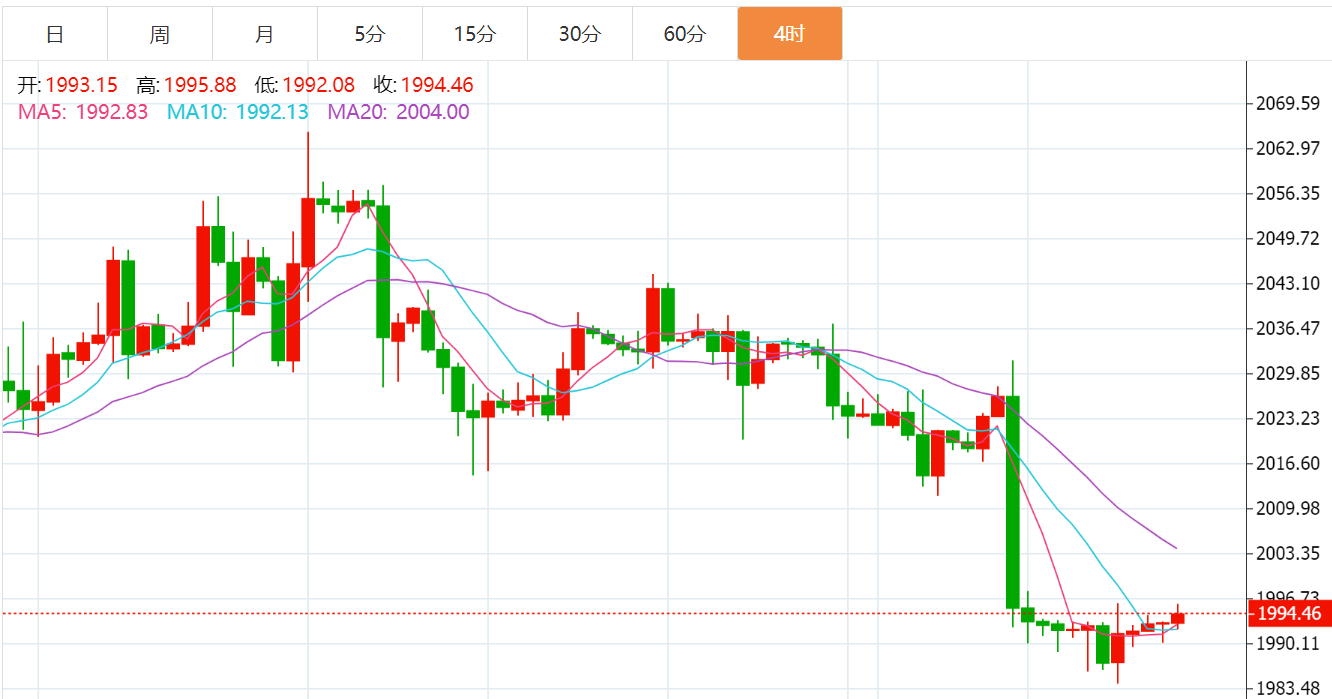Image resolution: width=1332 pixels, height=699 pixels.
Task: Choose the 30分 timeframe tab
Action: [x=580, y=34]
